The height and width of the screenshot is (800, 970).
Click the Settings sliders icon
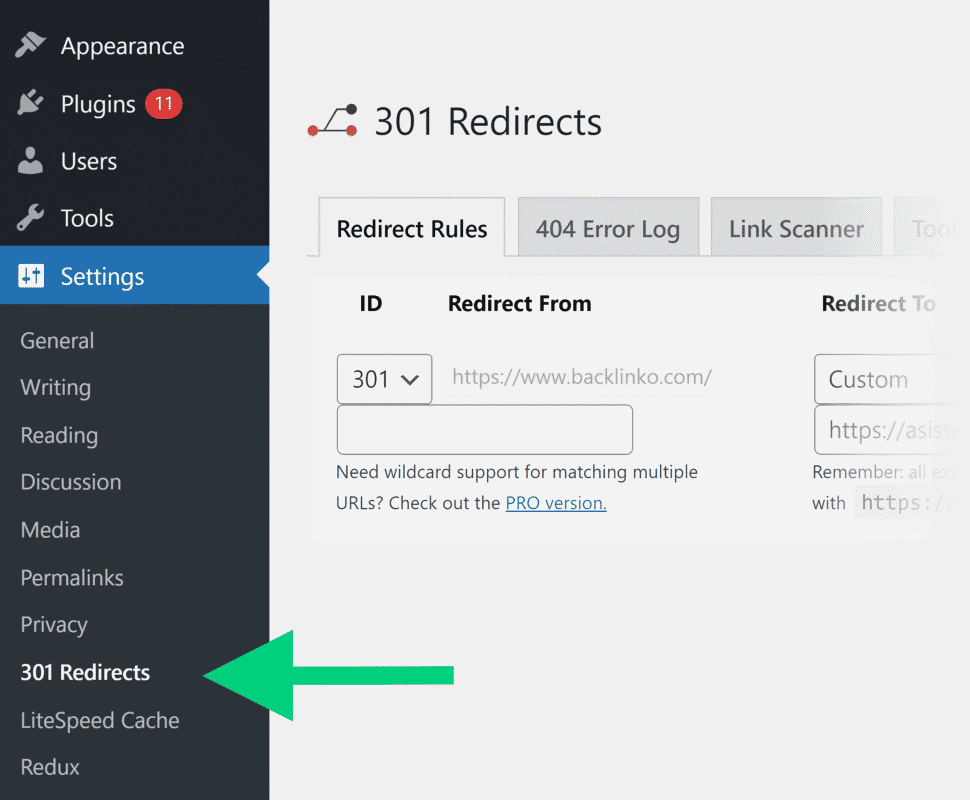(31, 276)
